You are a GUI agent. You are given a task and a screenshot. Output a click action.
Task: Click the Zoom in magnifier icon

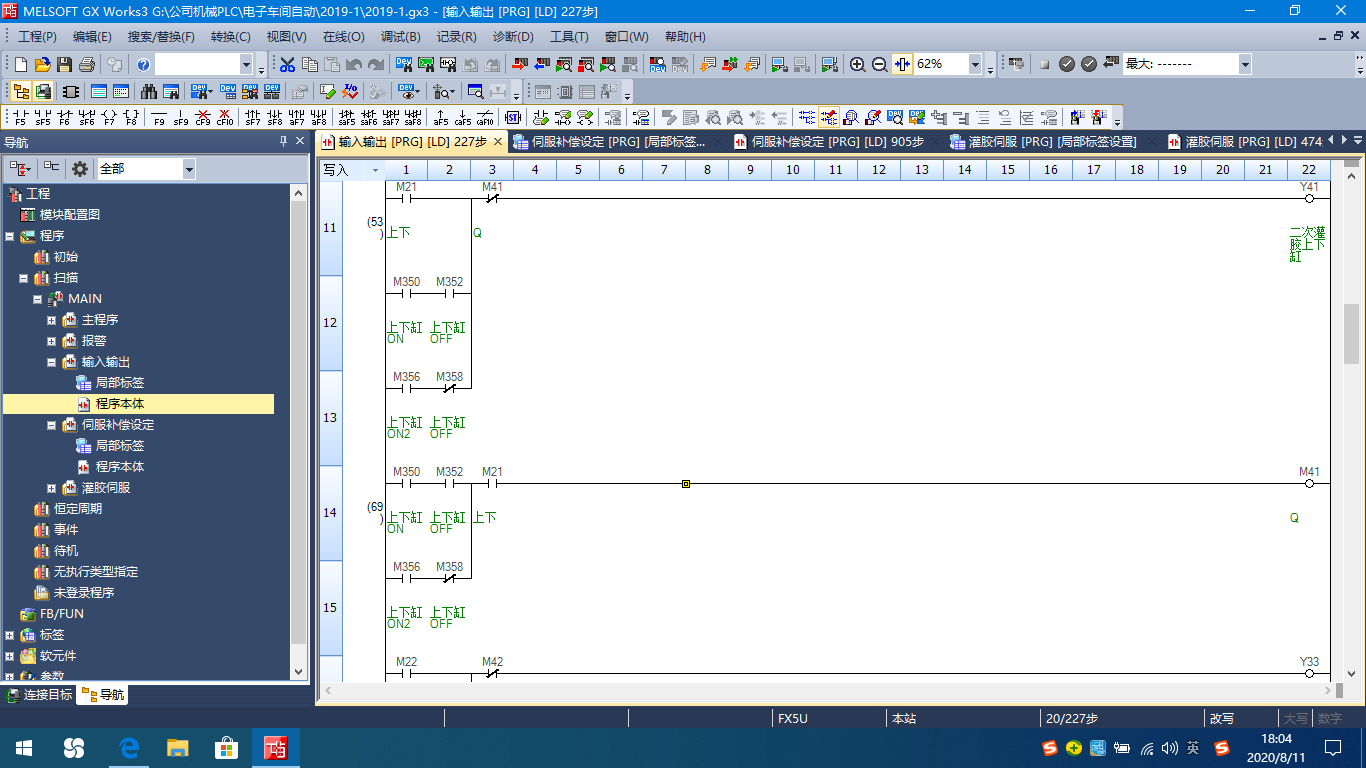tap(857, 65)
